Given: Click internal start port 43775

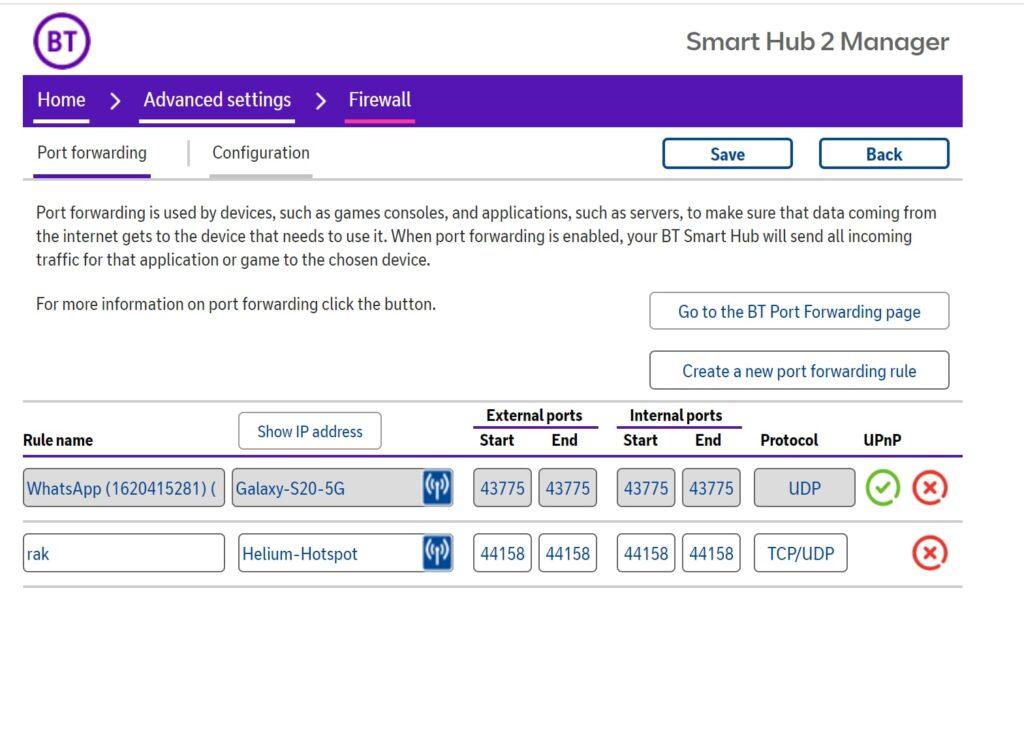Looking at the screenshot, I should [x=646, y=488].
